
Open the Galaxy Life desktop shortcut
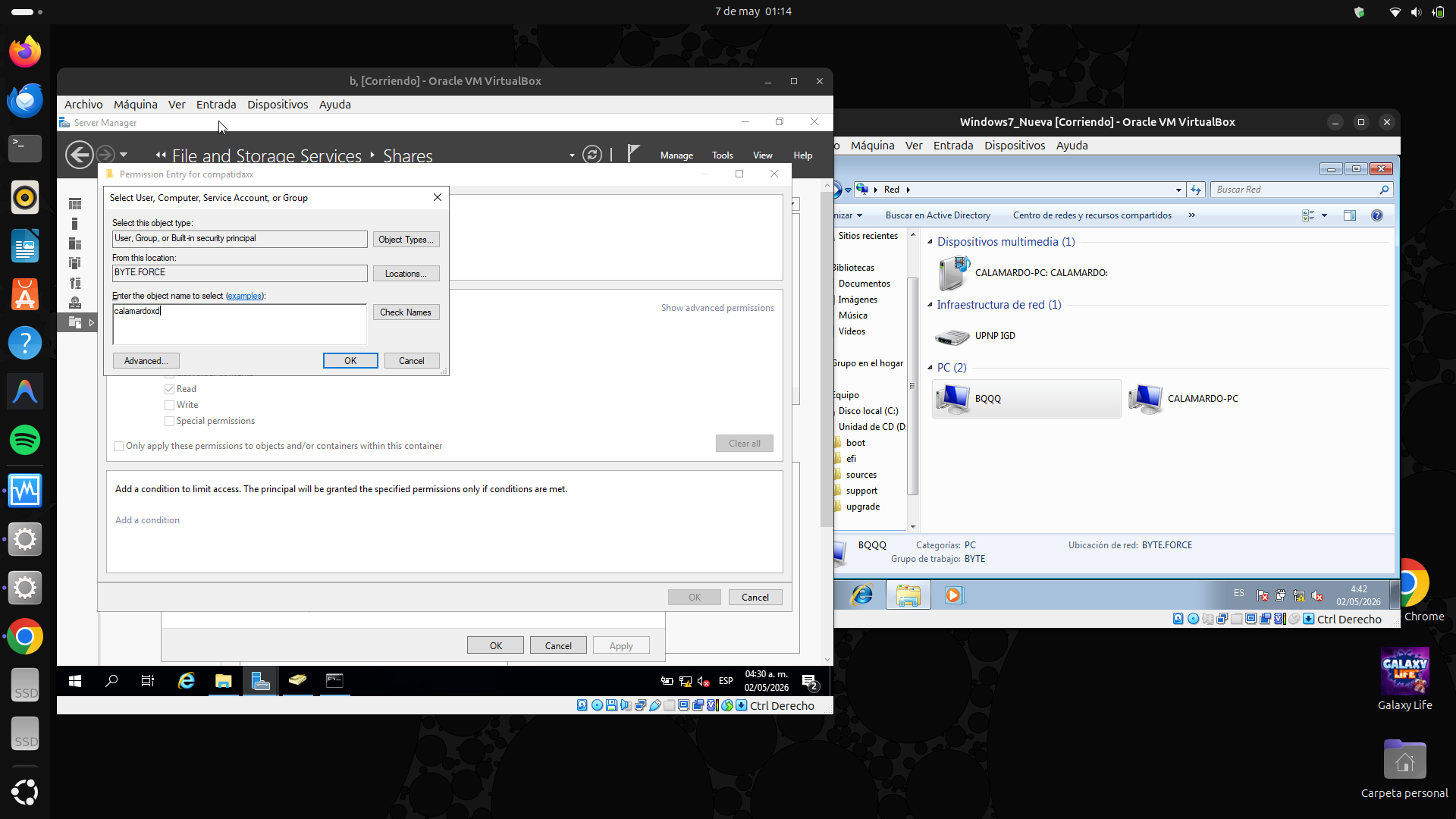click(1405, 679)
